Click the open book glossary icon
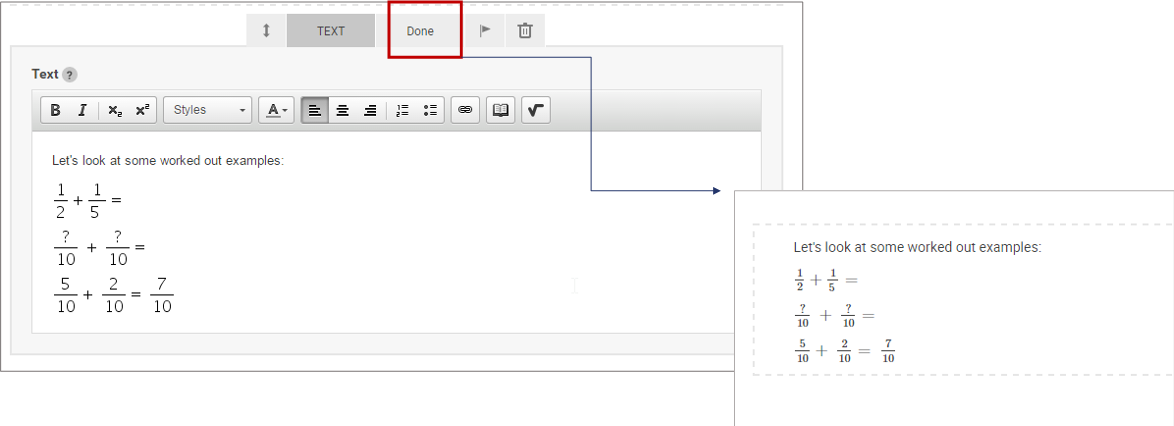 tap(500, 110)
